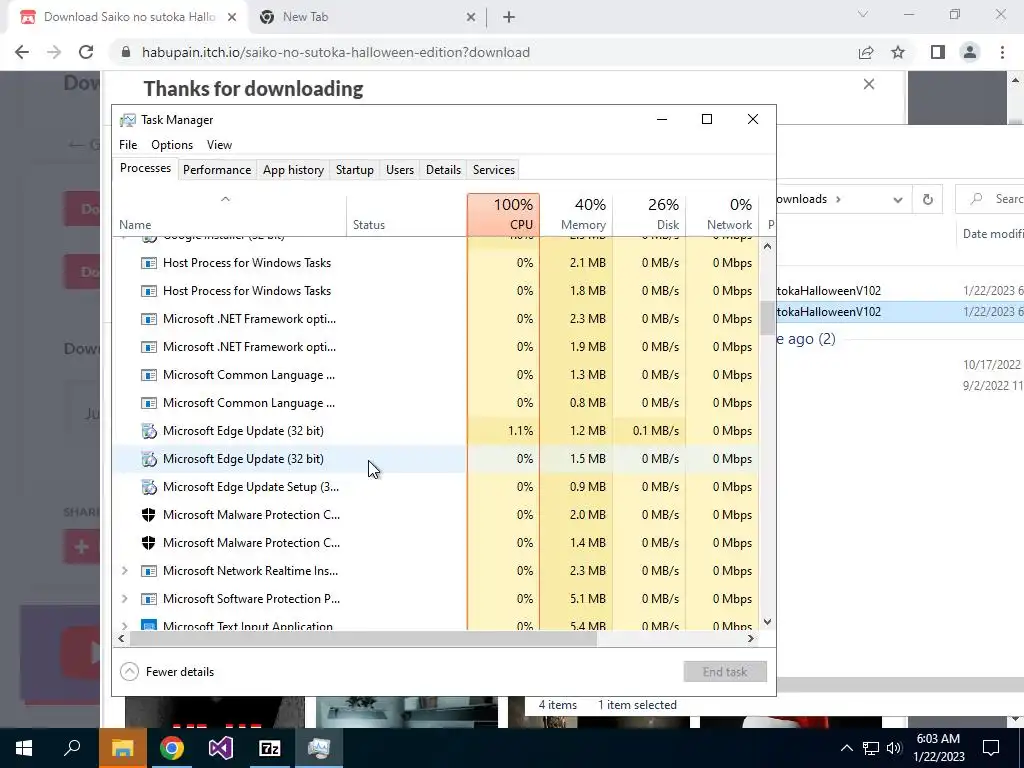The width and height of the screenshot is (1024, 768).
Task: Click the first Microsoft Common Language process icon
Action: pos(149,376)
